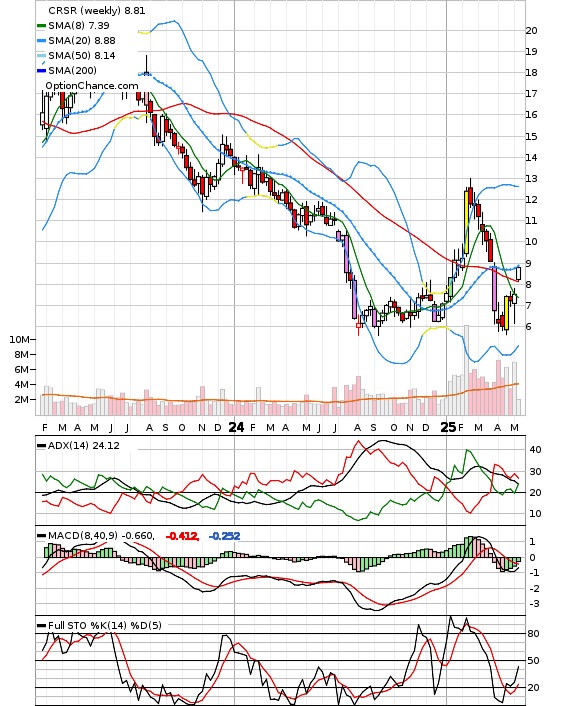Viewport: 566px width, 706px height.
Task: Click the Full STO %K(14) %D(5) label
Action: click(105, 625)
